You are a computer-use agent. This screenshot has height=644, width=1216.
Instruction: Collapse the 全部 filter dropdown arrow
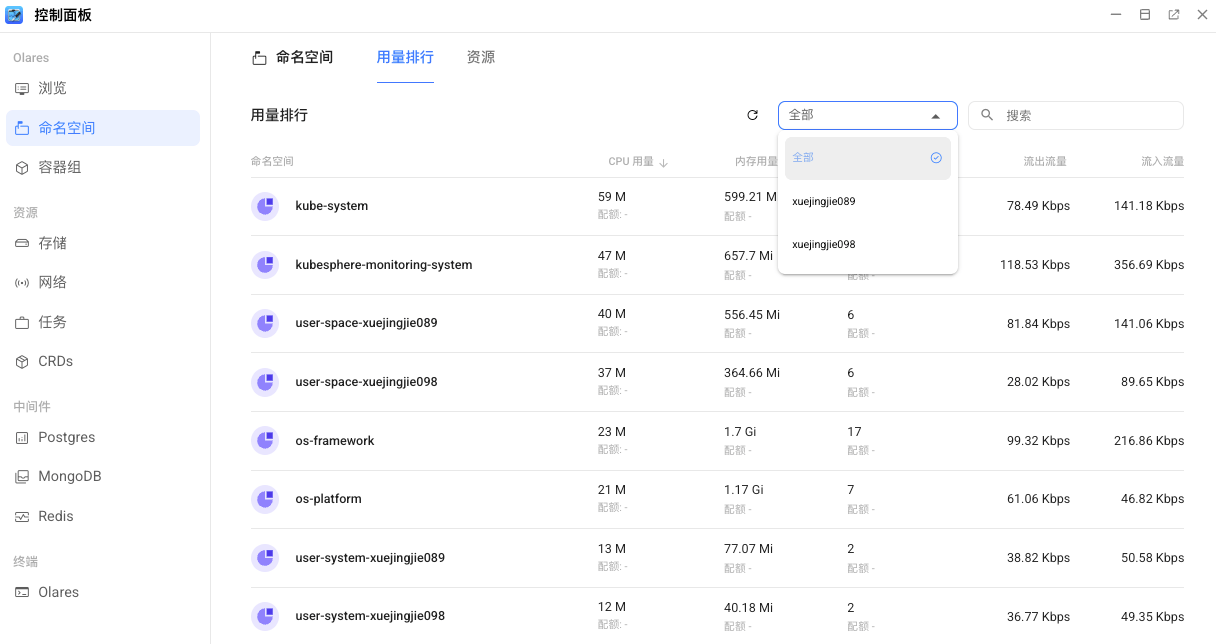pyautogui.click(x=935, y=116)
